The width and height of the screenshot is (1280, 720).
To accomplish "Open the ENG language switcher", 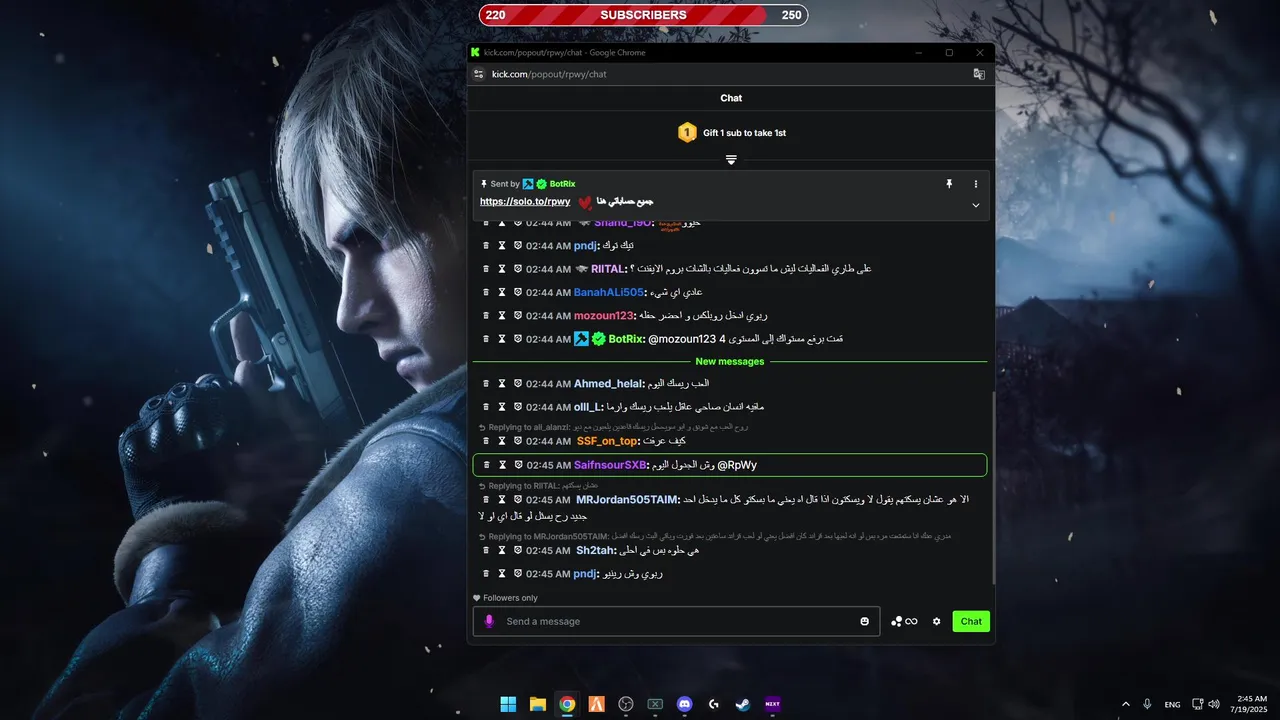I will [x=1172, y=705].
